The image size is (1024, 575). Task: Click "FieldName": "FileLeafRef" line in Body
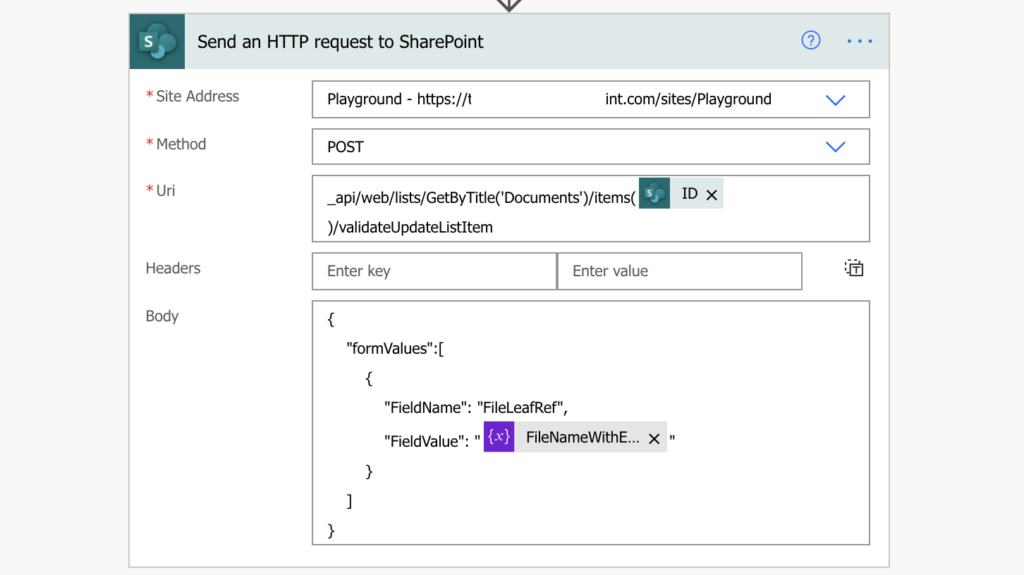click(x=476, y=408)
